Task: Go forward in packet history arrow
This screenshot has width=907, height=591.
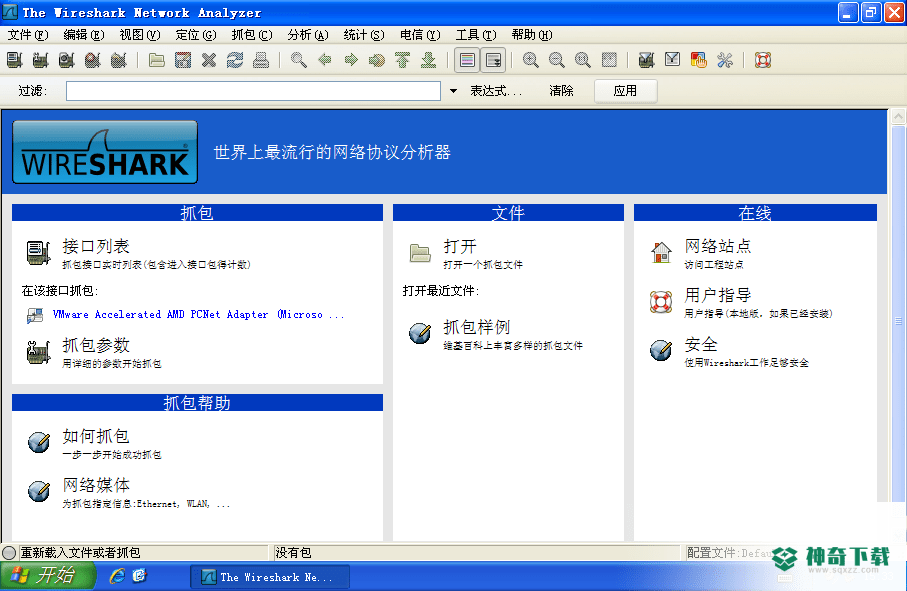Action: (351, 60)
